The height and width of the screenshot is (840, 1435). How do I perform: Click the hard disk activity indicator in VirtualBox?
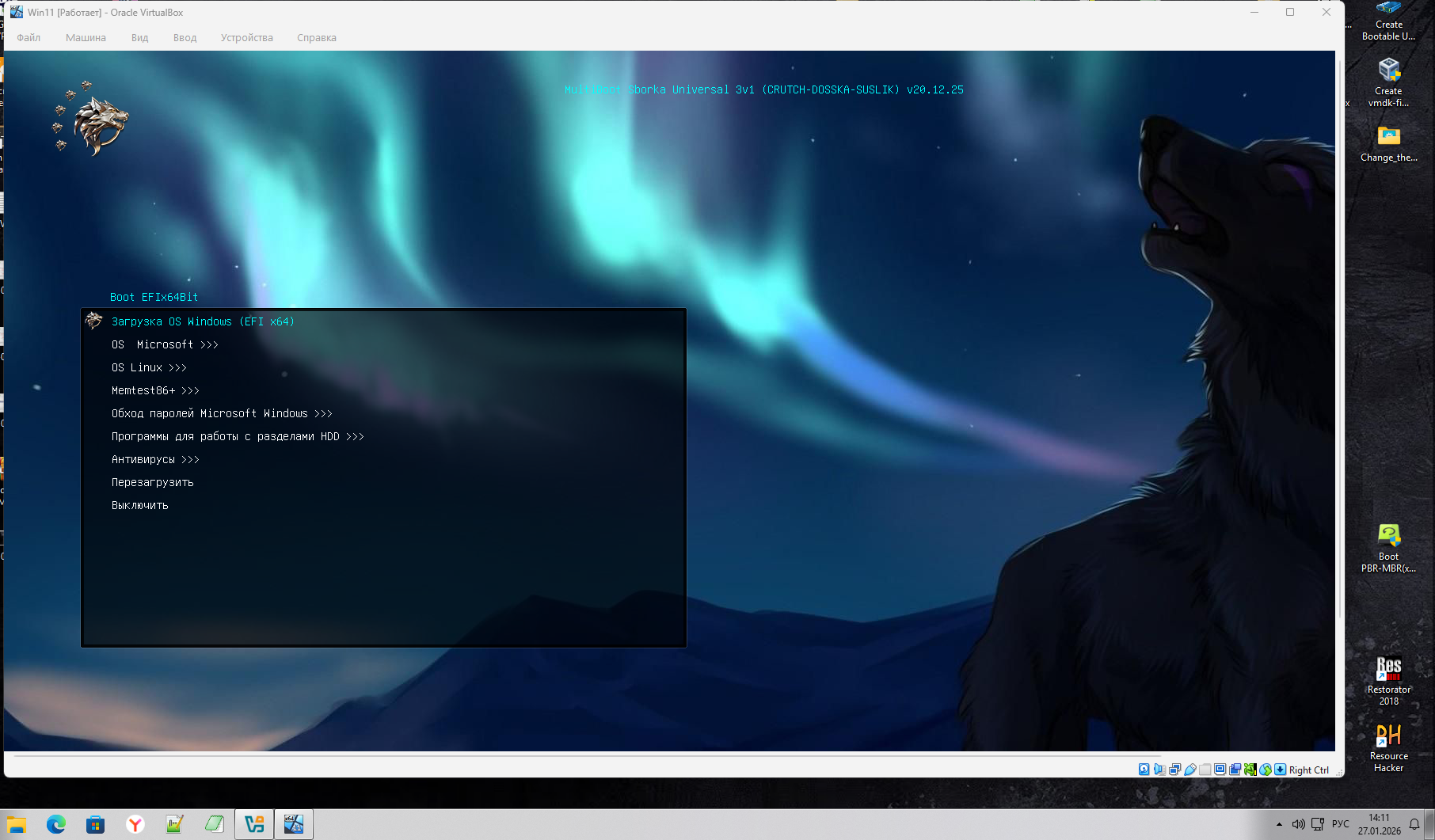tap(1144, 770)
